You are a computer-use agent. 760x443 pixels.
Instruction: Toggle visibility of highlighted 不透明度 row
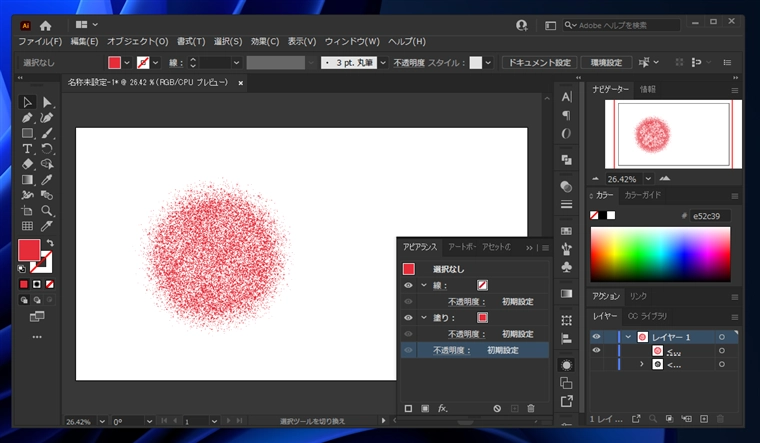(x=408, y=350)
